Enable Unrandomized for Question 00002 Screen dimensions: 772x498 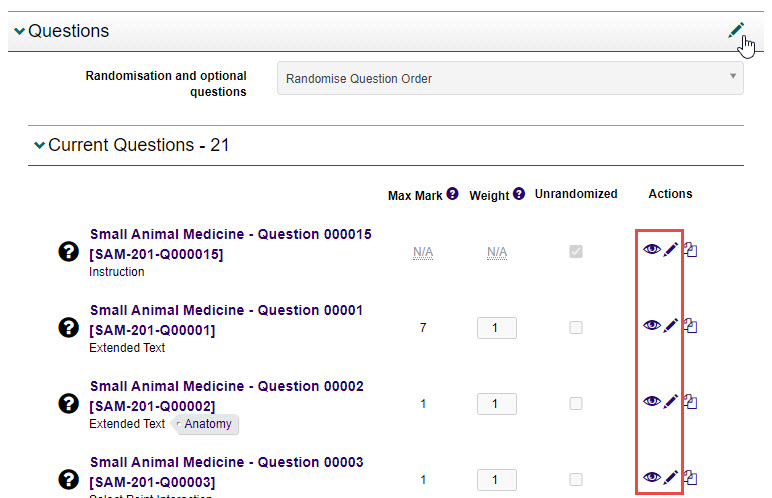pos(576,403)
